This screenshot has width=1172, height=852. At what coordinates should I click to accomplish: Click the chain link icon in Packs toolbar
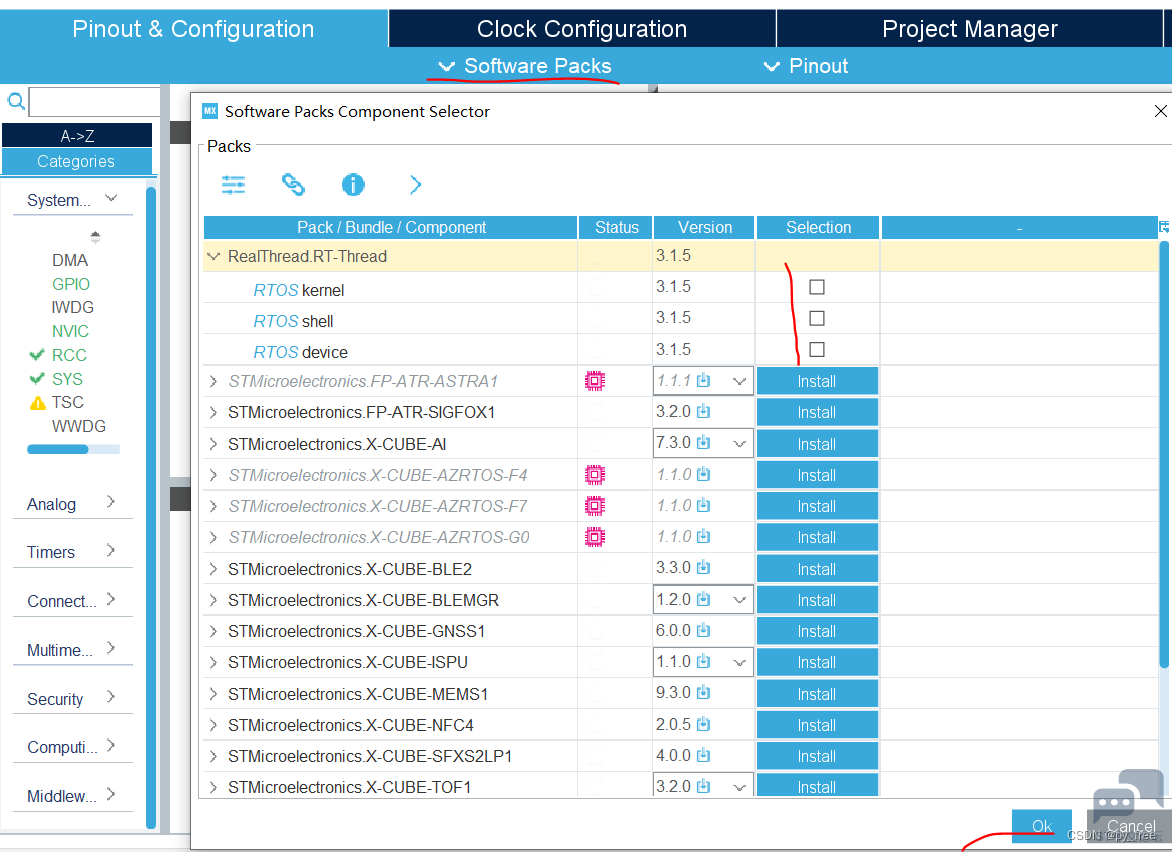293,184
